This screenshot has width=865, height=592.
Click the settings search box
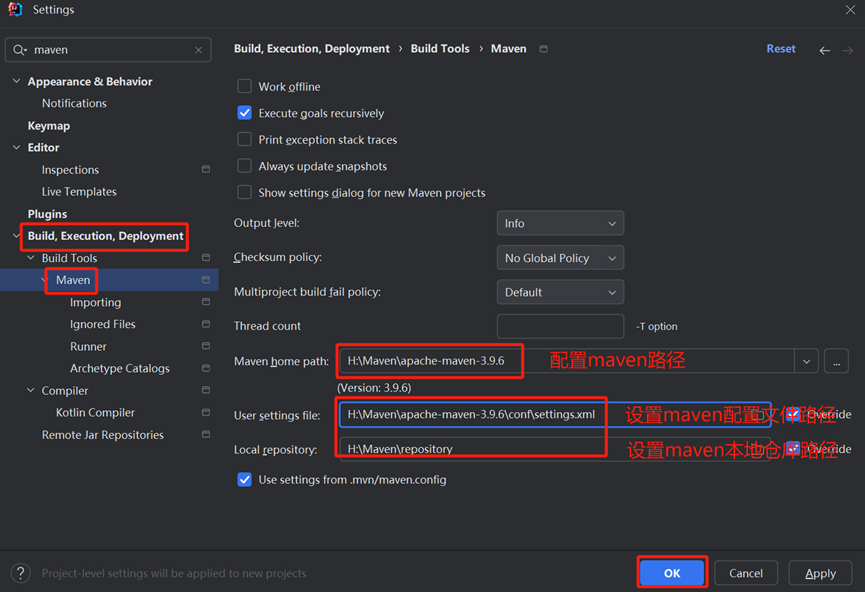(x=108, y=50)
